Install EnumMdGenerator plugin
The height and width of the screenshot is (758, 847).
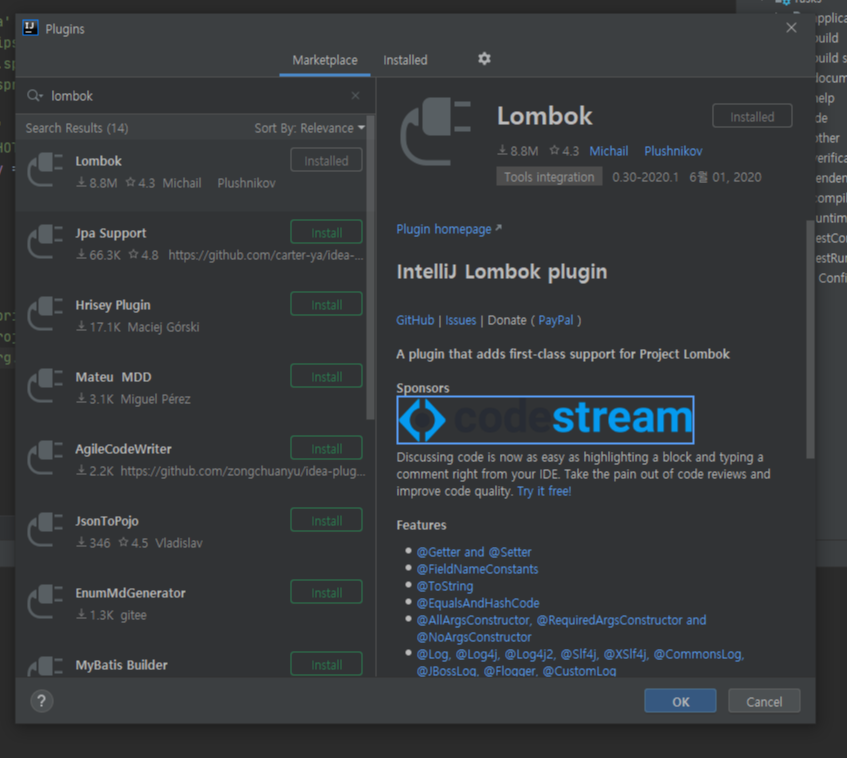(x=326, y=592)
